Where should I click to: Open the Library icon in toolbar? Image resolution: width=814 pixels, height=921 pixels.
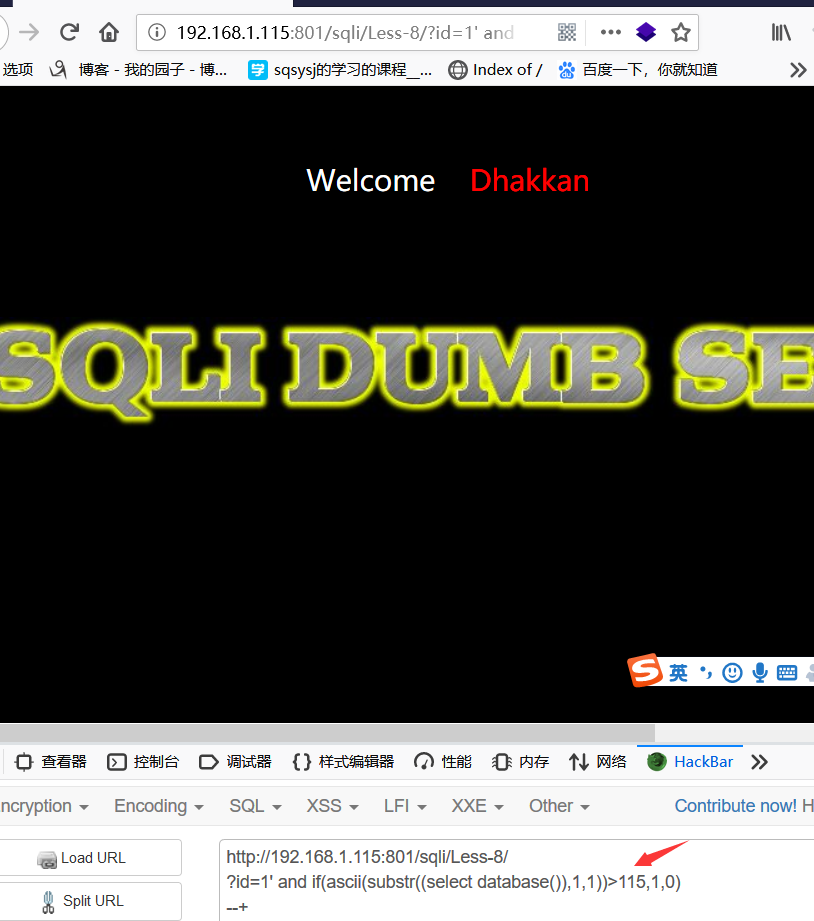(781, 32)
